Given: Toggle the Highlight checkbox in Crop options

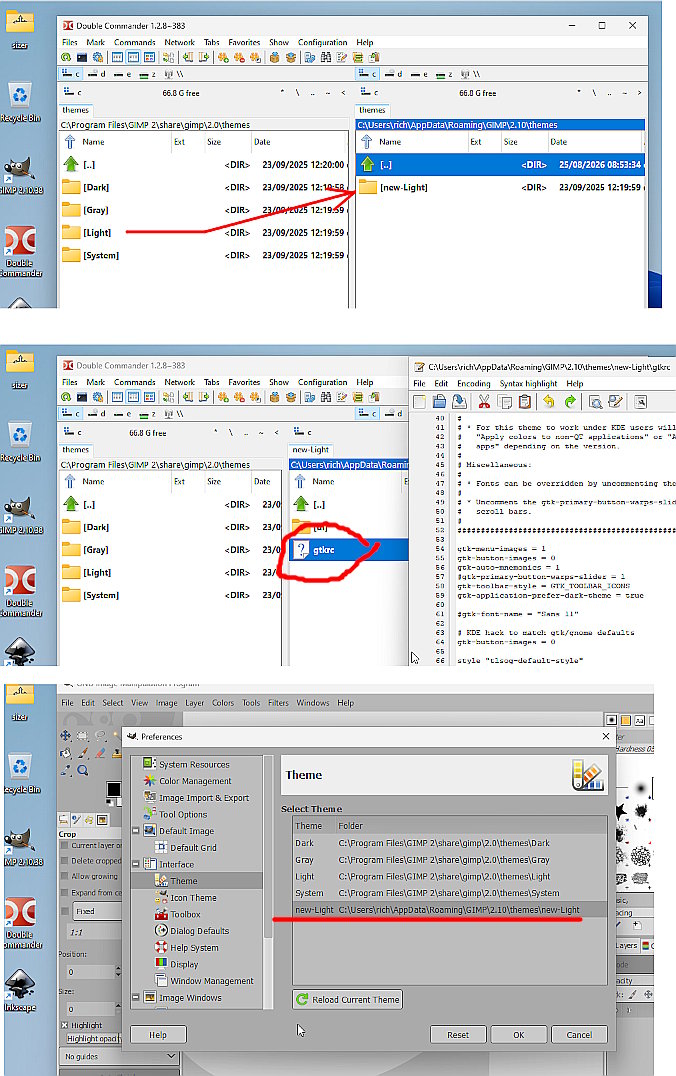Looking at the screenshot, I should point(65,1025).
